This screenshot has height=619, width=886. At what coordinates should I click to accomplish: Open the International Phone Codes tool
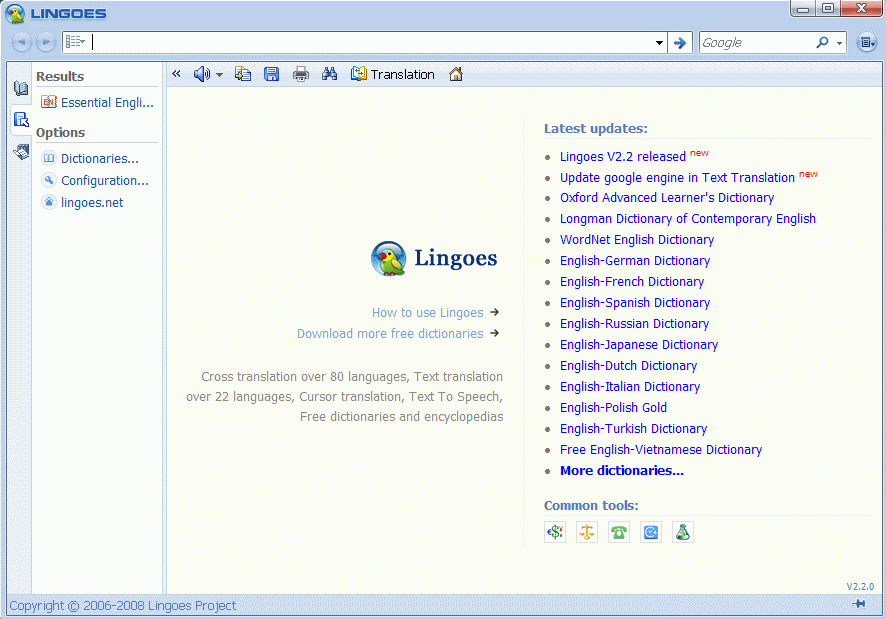pyautogui.click(x=619, y=531)
